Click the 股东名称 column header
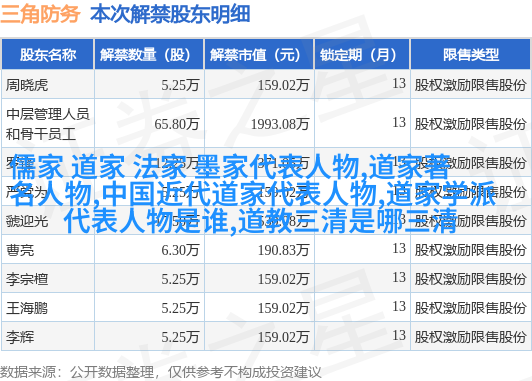The height and width of the screenshot is (381, 532). click(x=48, y=55)
